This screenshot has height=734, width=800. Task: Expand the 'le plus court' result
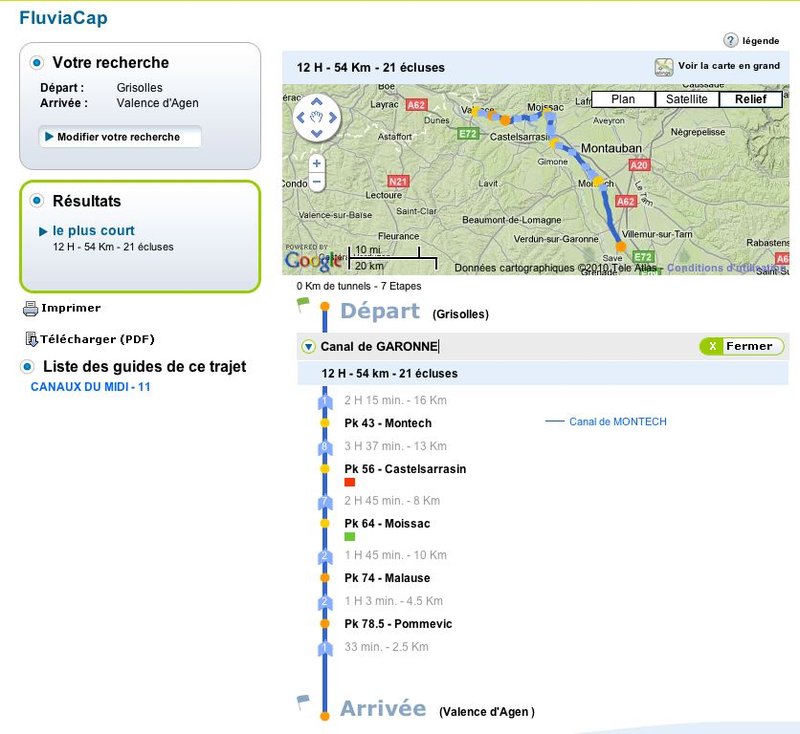pos(43,231)
